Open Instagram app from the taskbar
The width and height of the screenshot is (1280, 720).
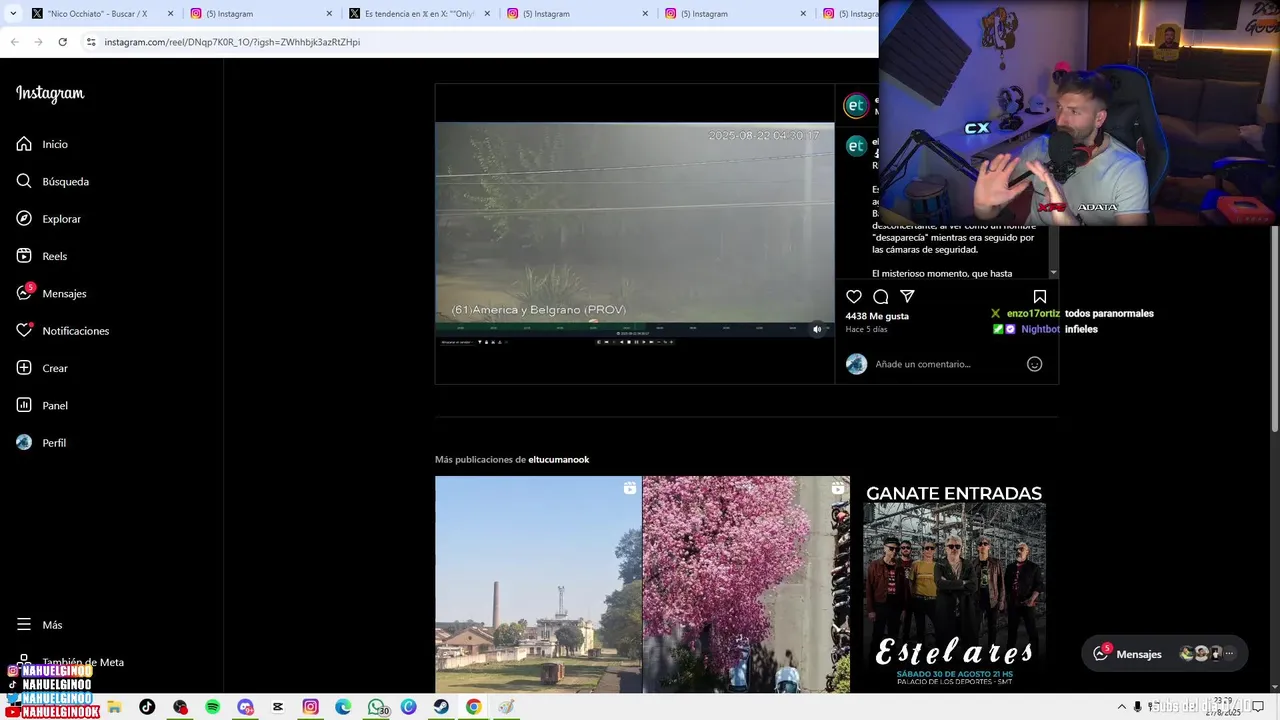pos(310,707)
